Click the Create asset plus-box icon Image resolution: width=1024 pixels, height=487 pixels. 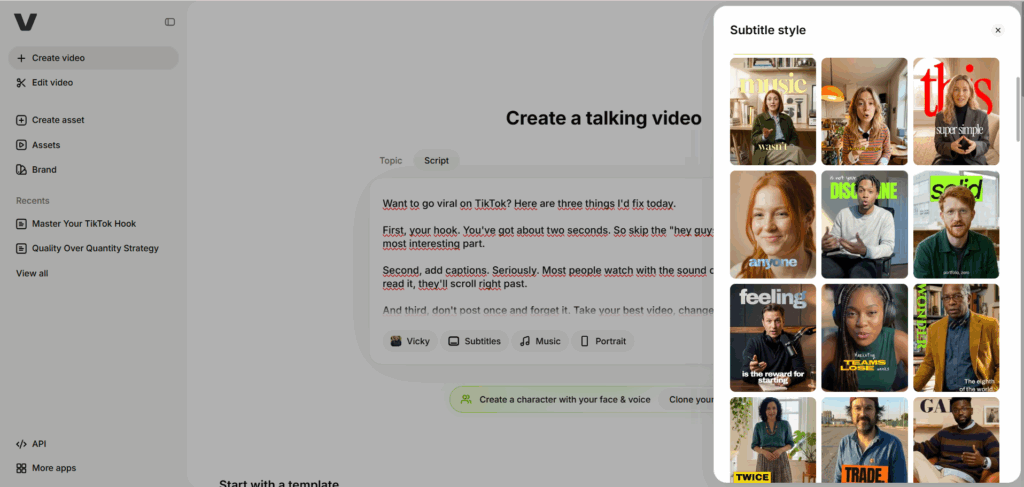21,120
